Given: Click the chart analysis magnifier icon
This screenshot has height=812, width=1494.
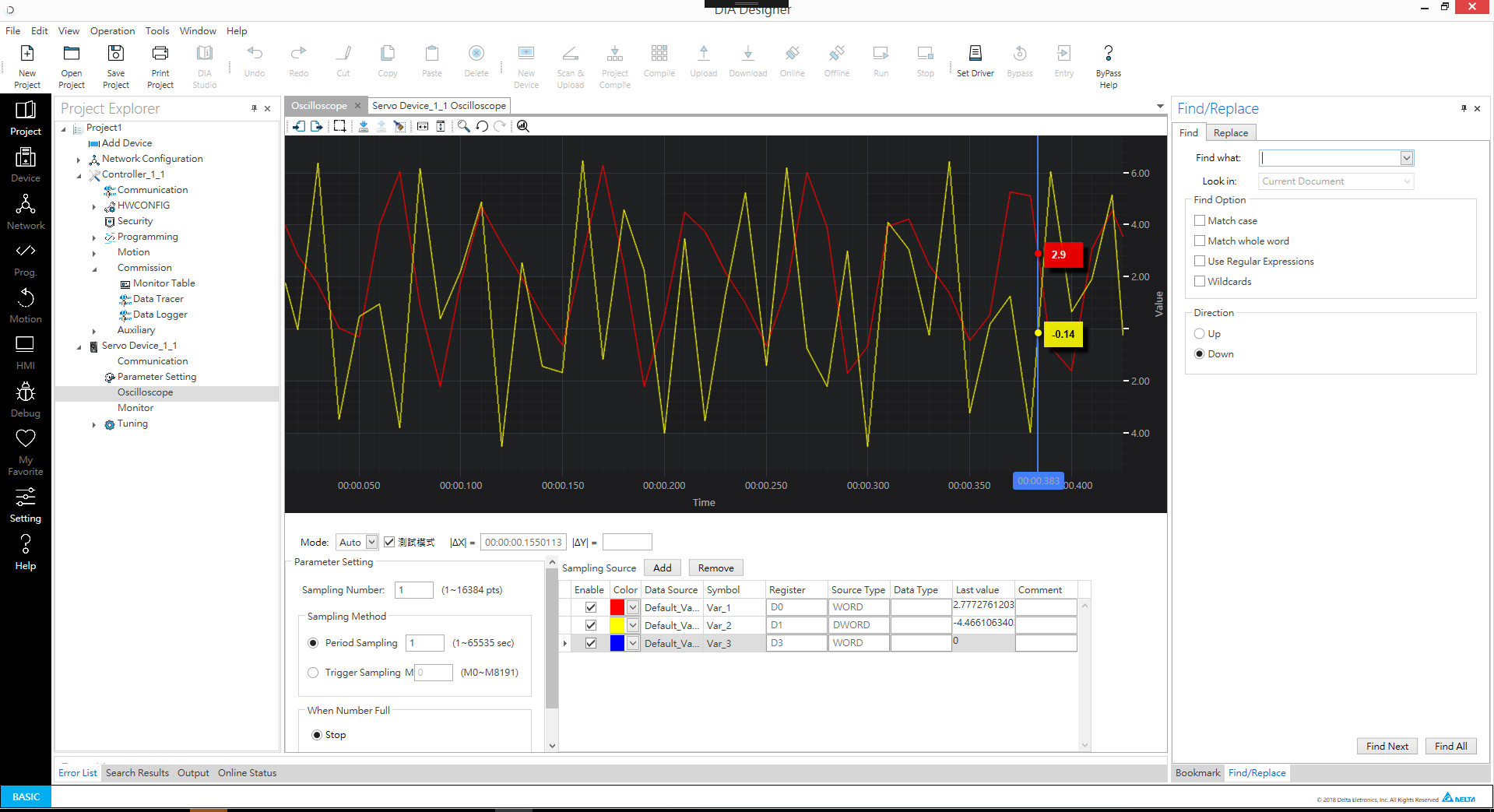Looking at the screenshot, I should tap(523, 126).
